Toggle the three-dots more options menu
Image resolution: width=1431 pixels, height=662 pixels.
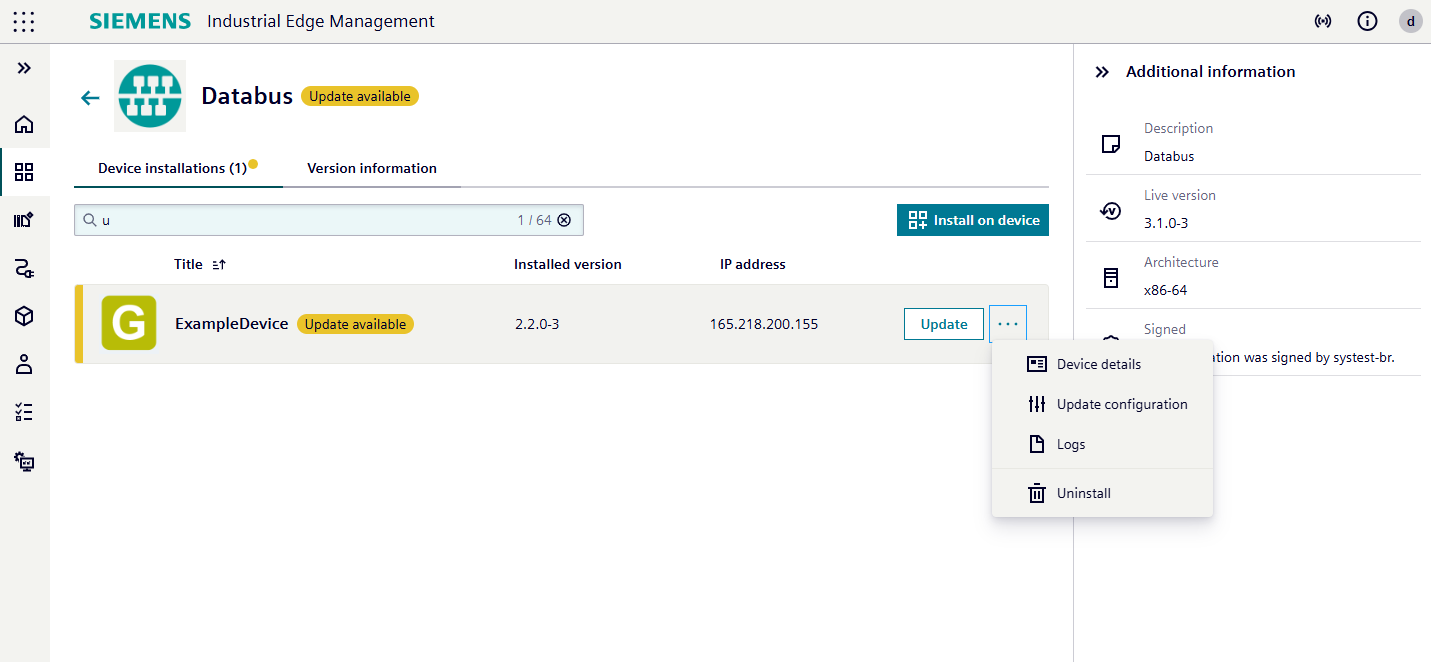point(1008,324)
